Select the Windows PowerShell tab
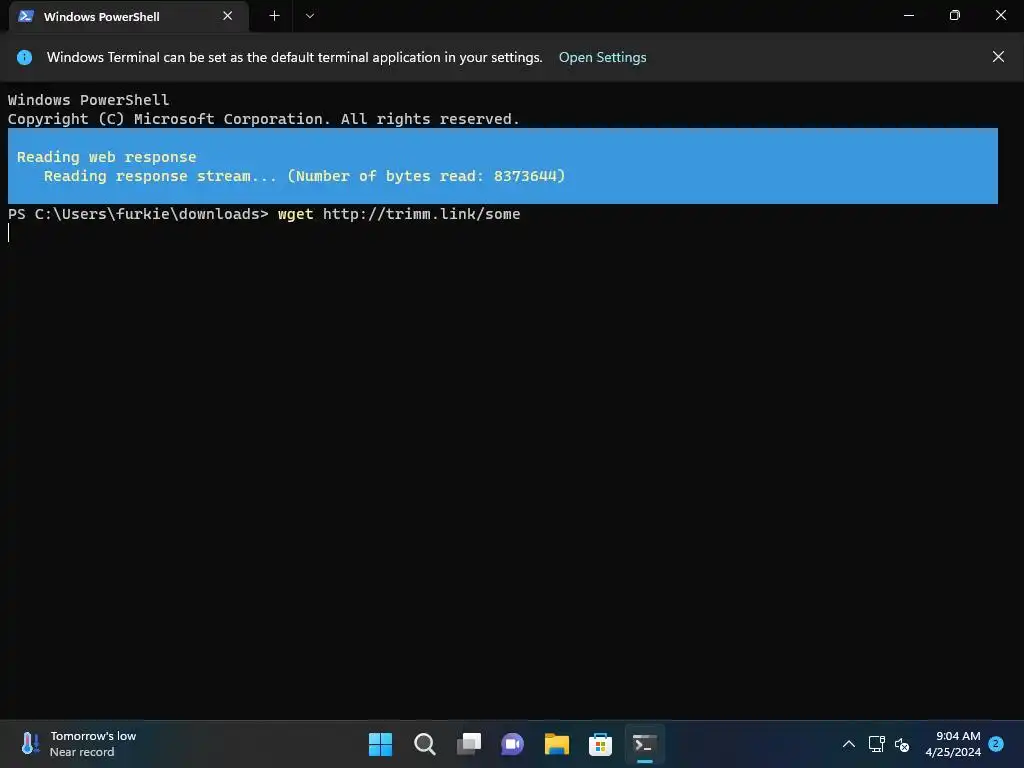Image resolution: width=1024 pixels, height=768 pixels. coord(129,16)
